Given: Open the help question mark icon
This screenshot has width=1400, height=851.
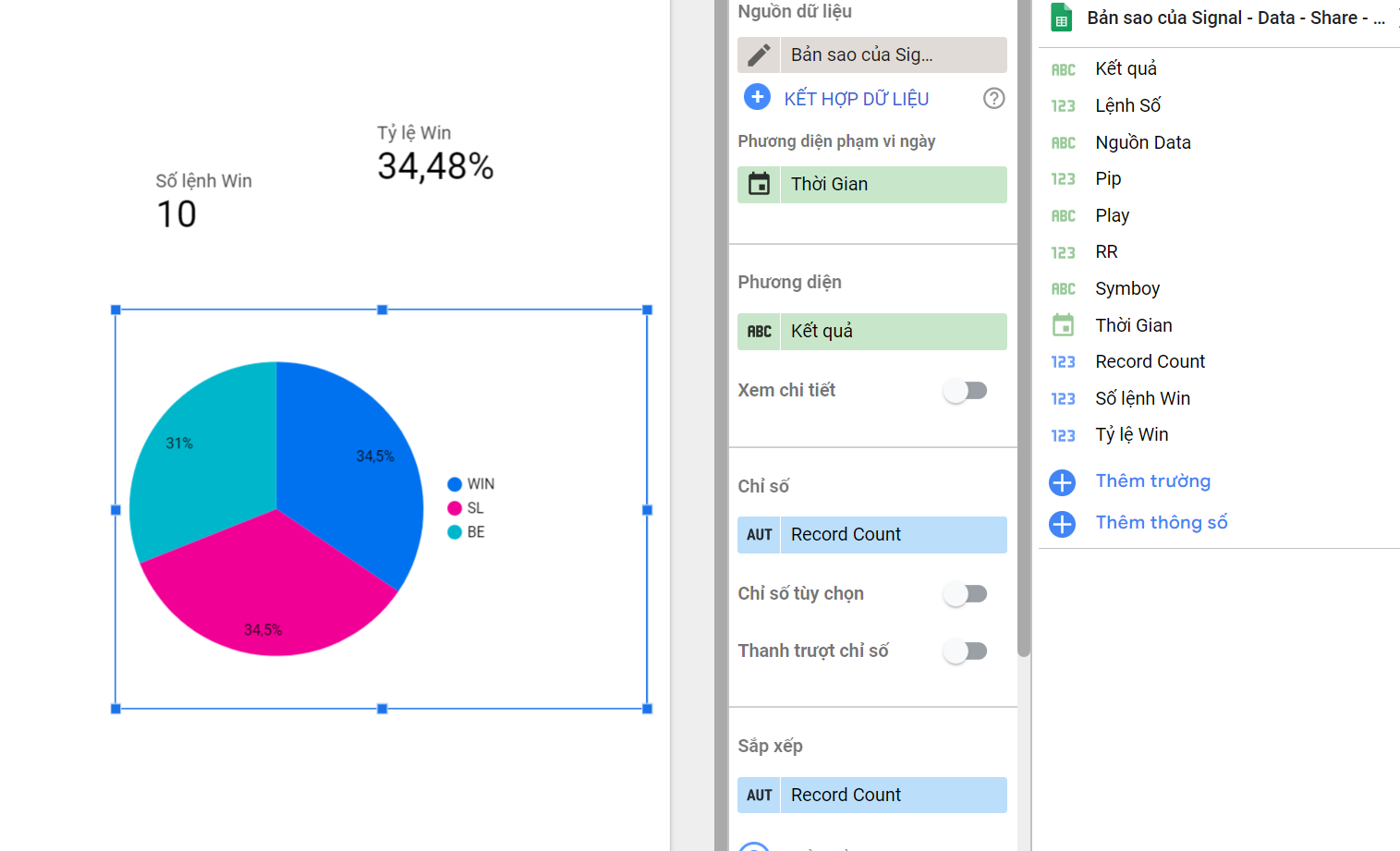Looking at the screenshot, I should (994, 98).
